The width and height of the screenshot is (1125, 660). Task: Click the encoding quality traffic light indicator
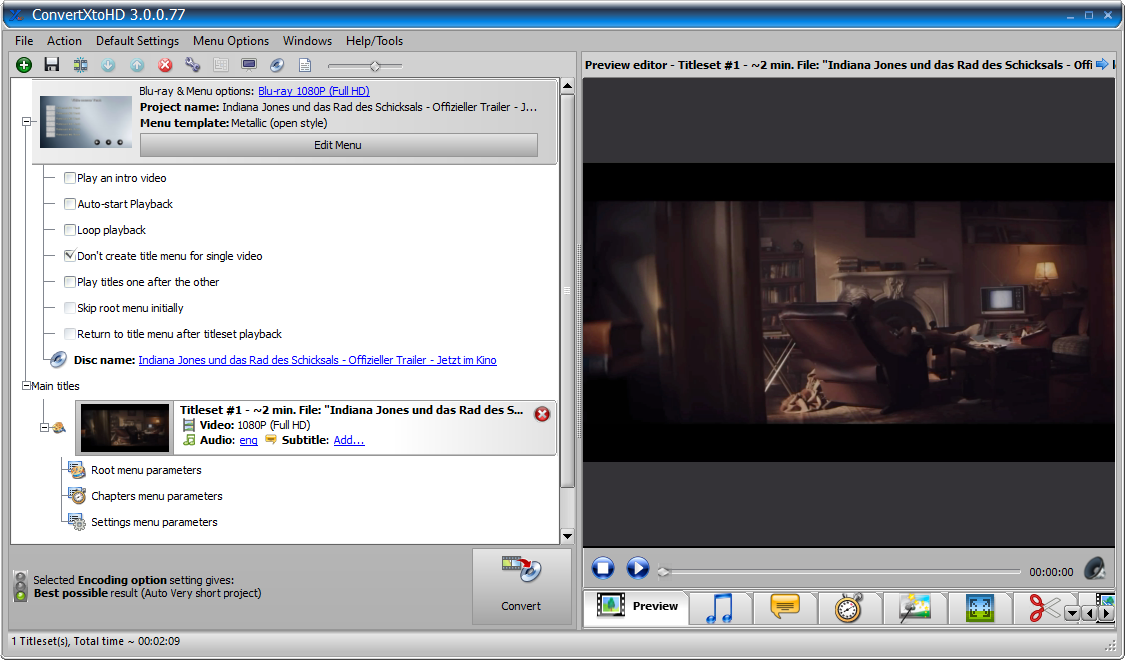click(21, 586)
